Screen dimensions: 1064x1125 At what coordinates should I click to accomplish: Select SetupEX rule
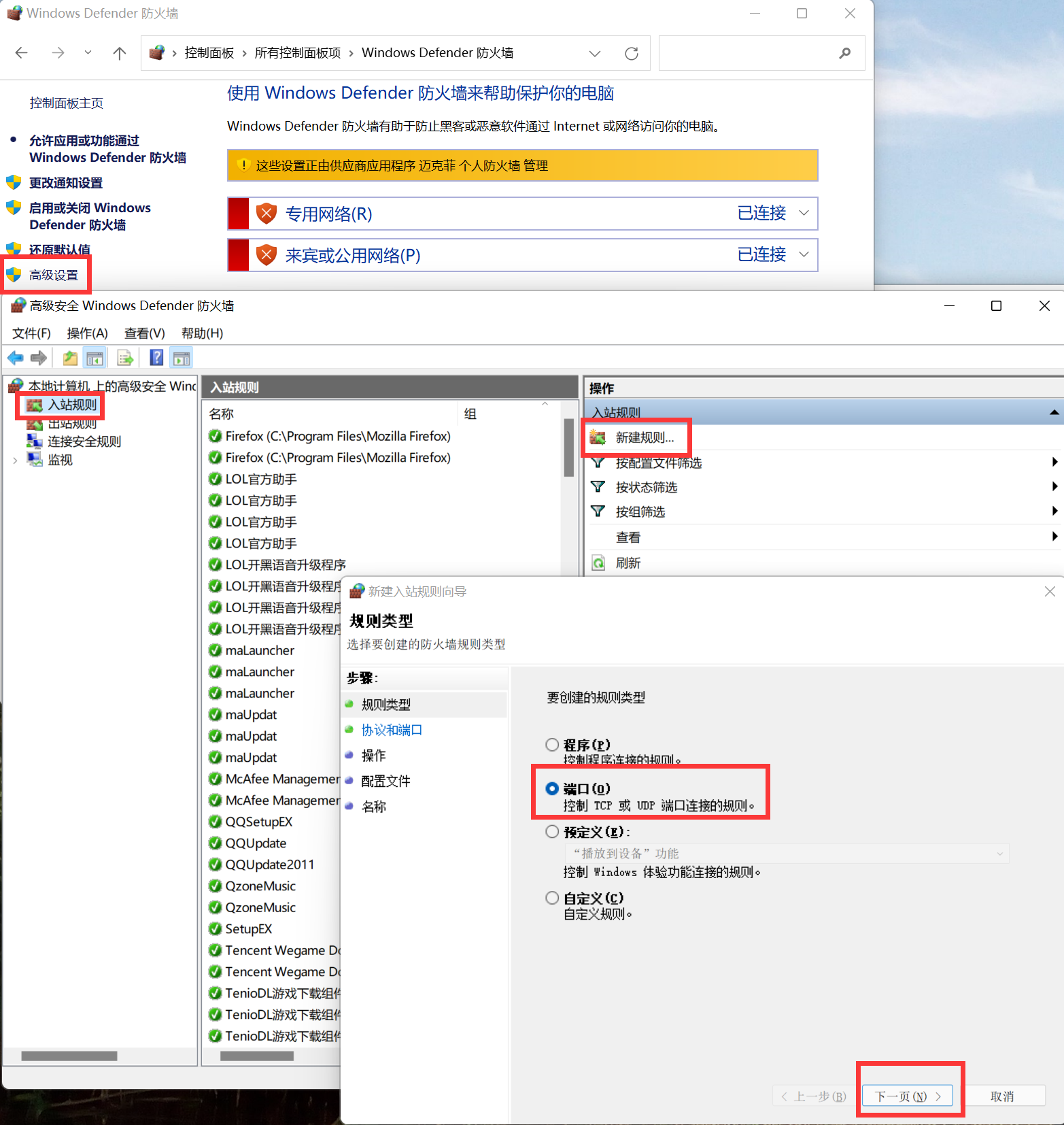click(x=249, y=929)
